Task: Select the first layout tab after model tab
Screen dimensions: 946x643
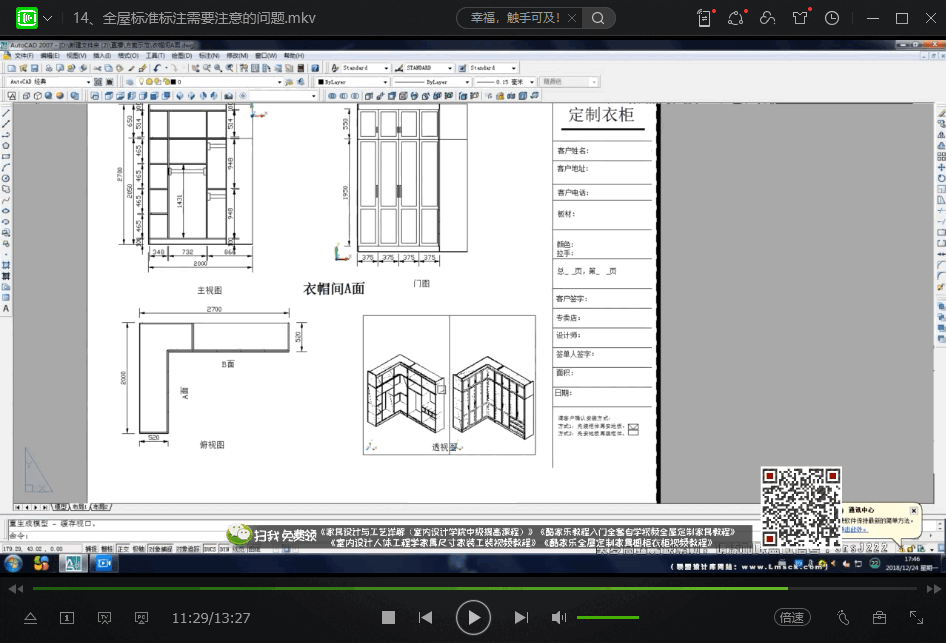Action: [79, 507]
